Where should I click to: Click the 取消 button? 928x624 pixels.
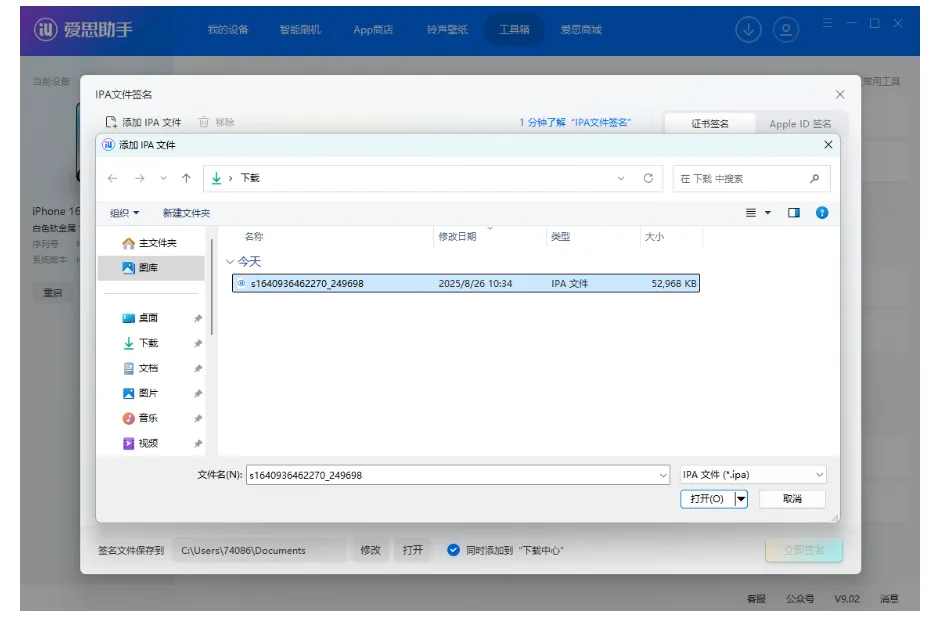tap(792, 499)
